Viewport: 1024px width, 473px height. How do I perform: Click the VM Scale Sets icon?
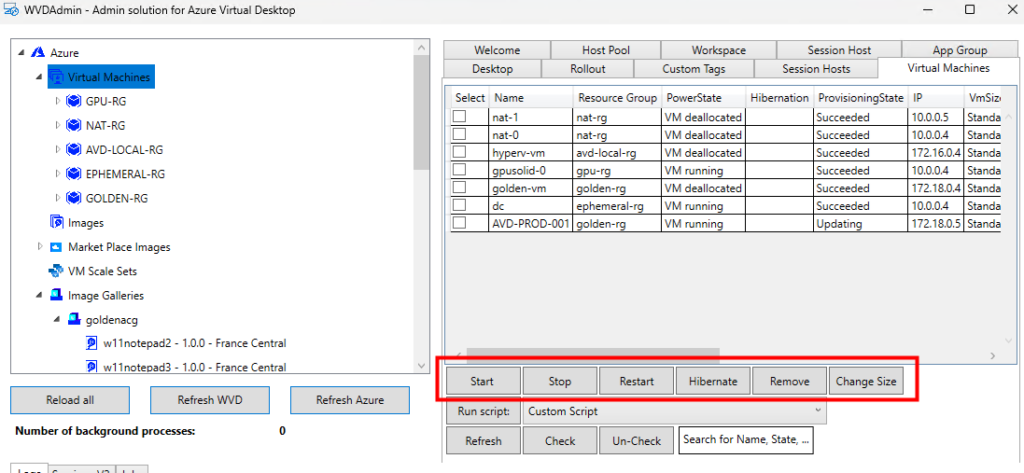[56, 271]
